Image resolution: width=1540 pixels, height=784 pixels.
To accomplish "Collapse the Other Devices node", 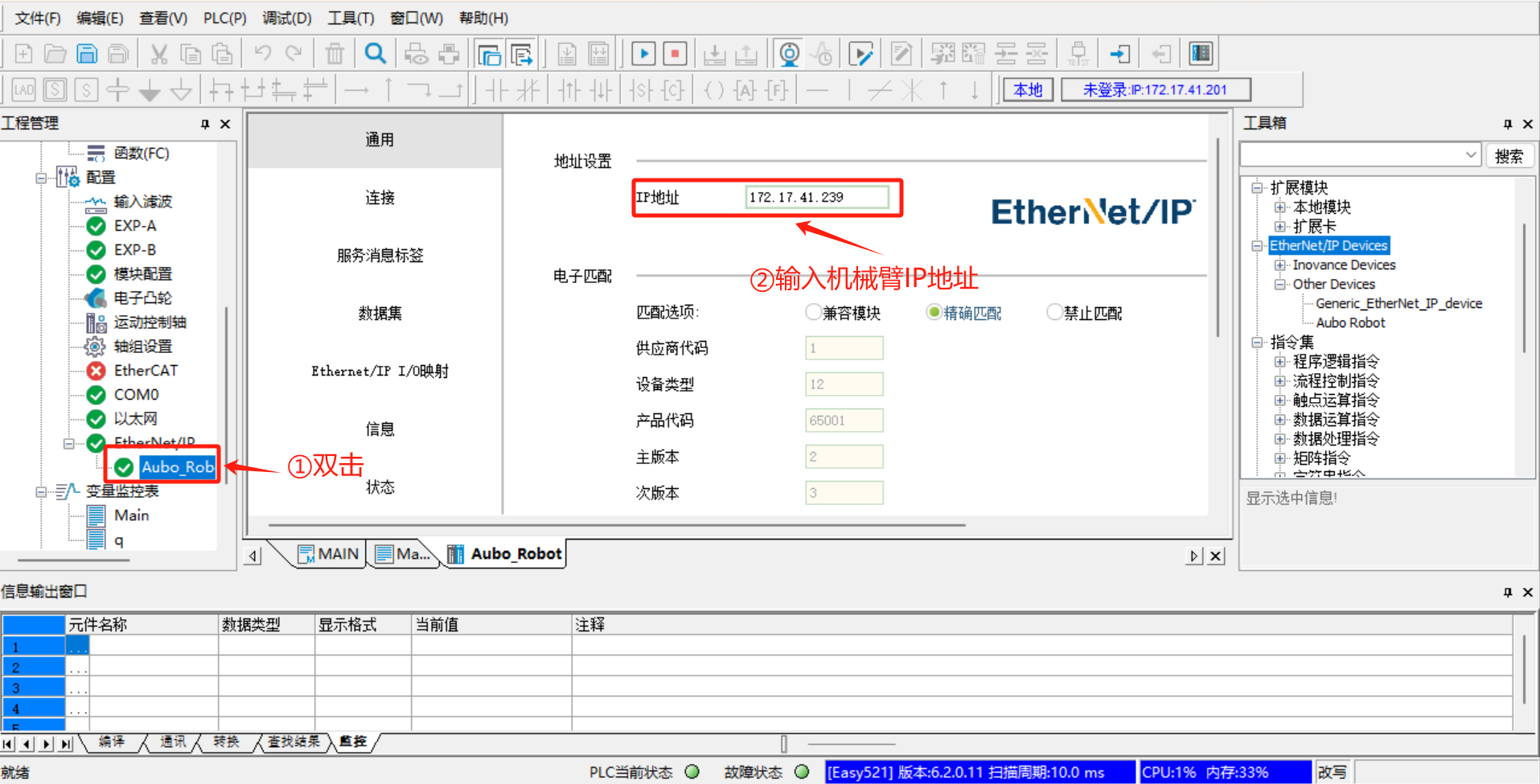I will point(1279,285).
